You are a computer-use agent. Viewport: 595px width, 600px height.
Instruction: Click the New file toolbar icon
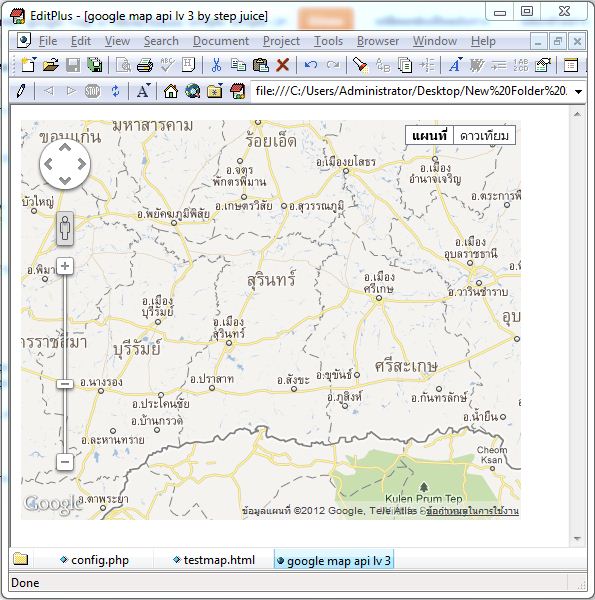[x=28, y=65]
